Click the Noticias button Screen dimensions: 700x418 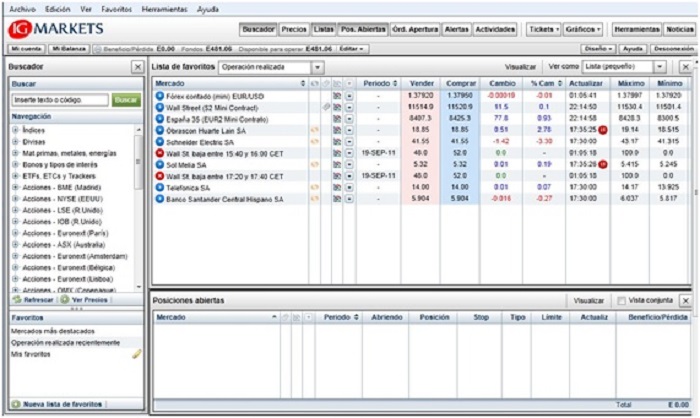point(679,29)
